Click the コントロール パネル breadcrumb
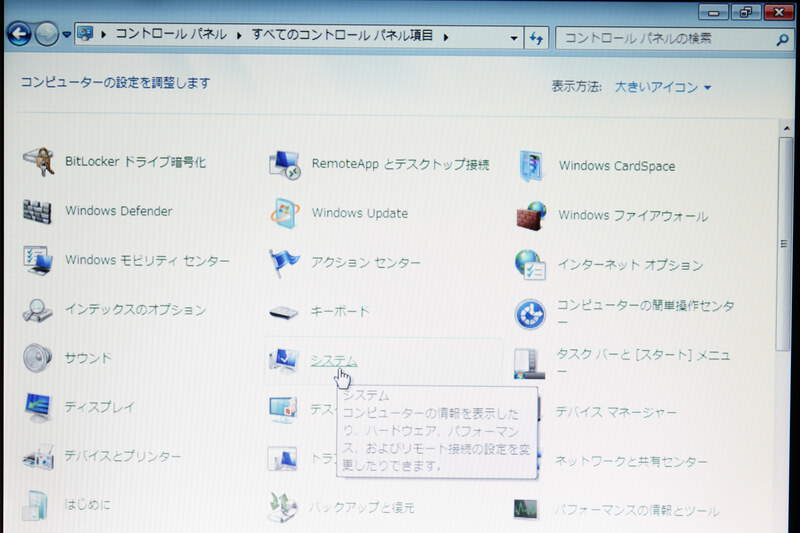This screenshot has width=800, height=533. point(171,34)
